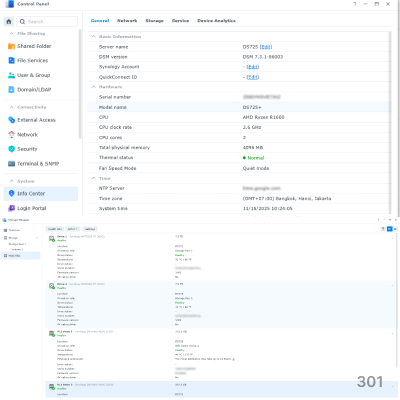The width and height of the screenshot is (400, 400).
Task: Click the Storage Manager filter icon
Action: click(383, 229)
